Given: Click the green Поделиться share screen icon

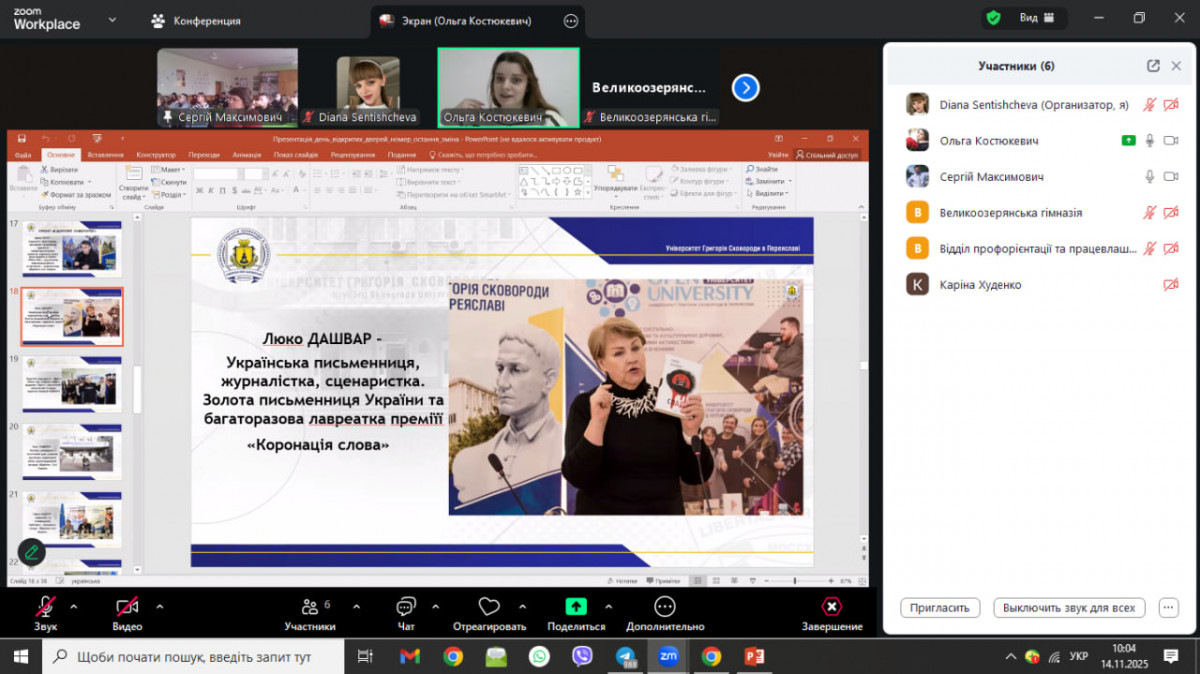Looking at the screenshot, I should [576, 607].
